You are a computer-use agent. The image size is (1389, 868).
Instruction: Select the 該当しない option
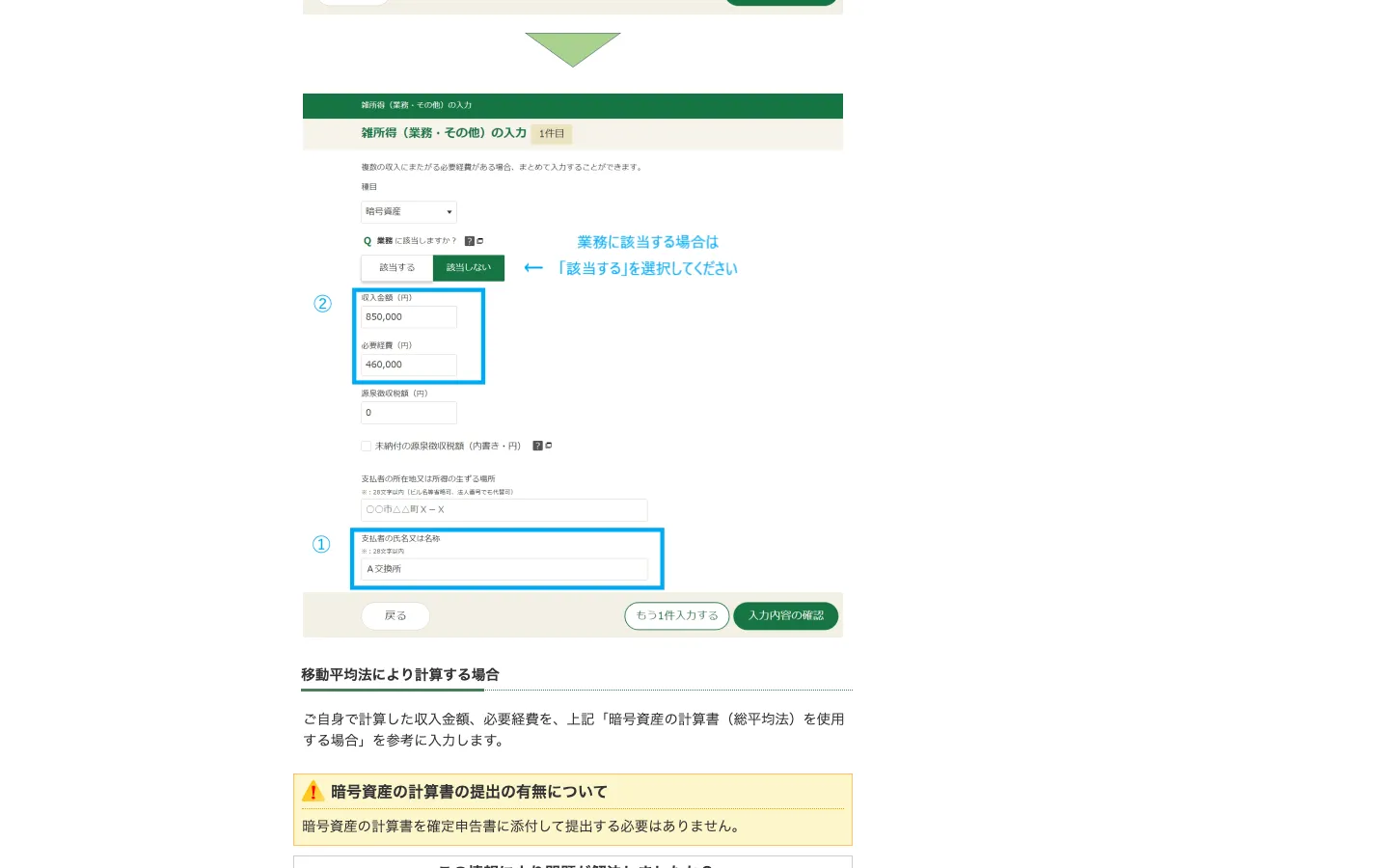tap(469, 267)
